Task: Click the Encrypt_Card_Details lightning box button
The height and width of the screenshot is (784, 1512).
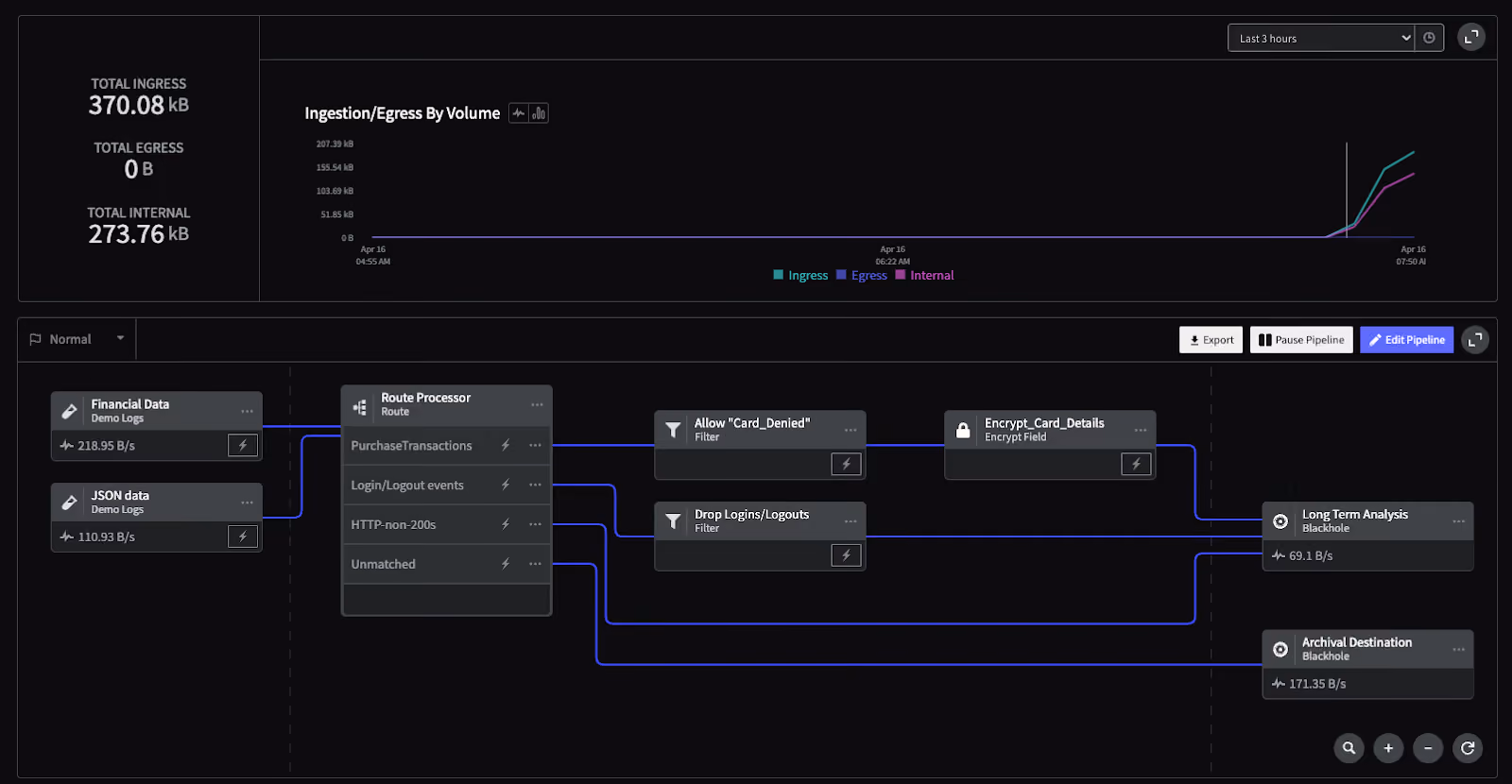Action: pyautogui.click(x=1136, y=464)
